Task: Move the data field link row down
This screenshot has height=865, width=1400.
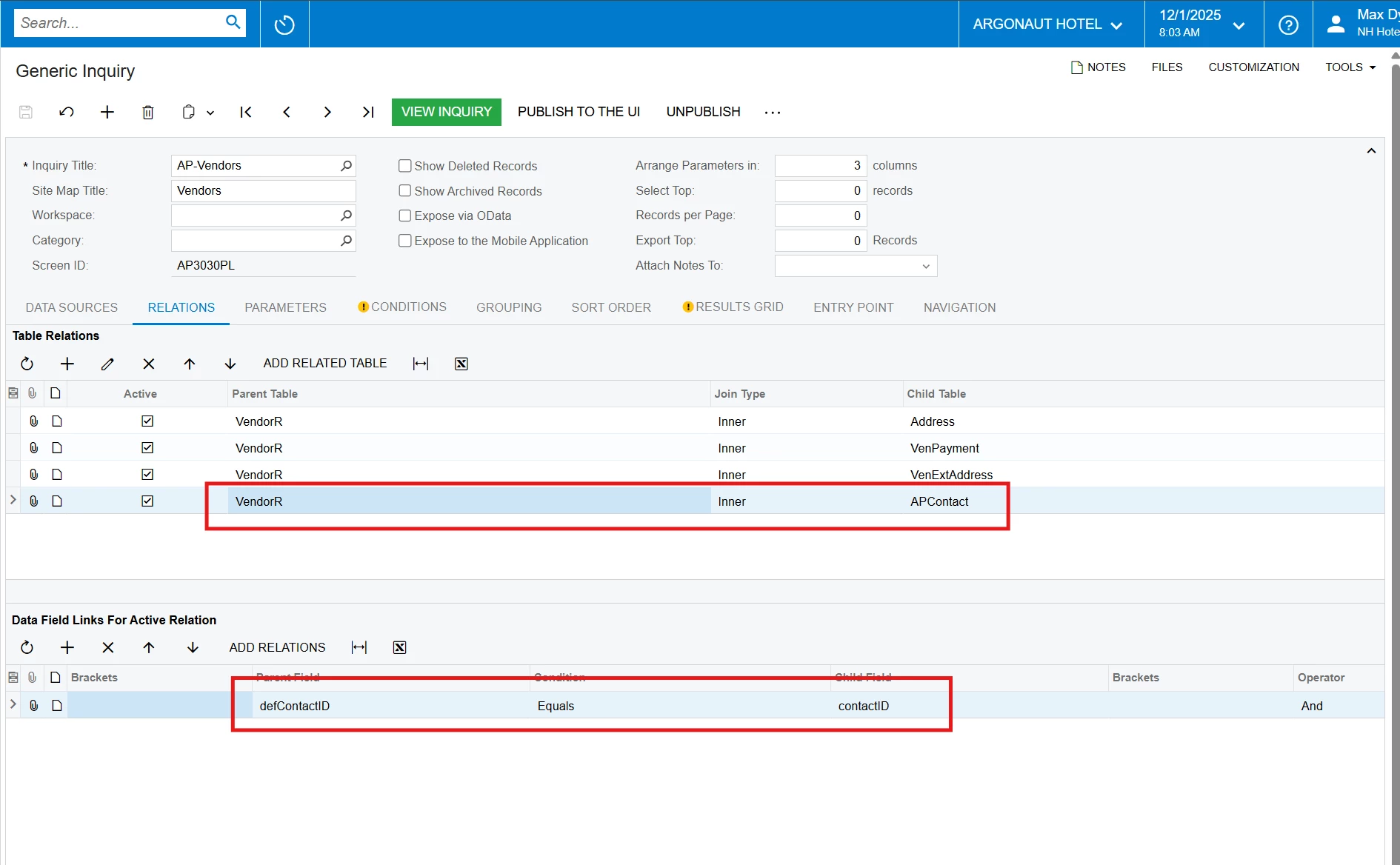Action: 193,648
